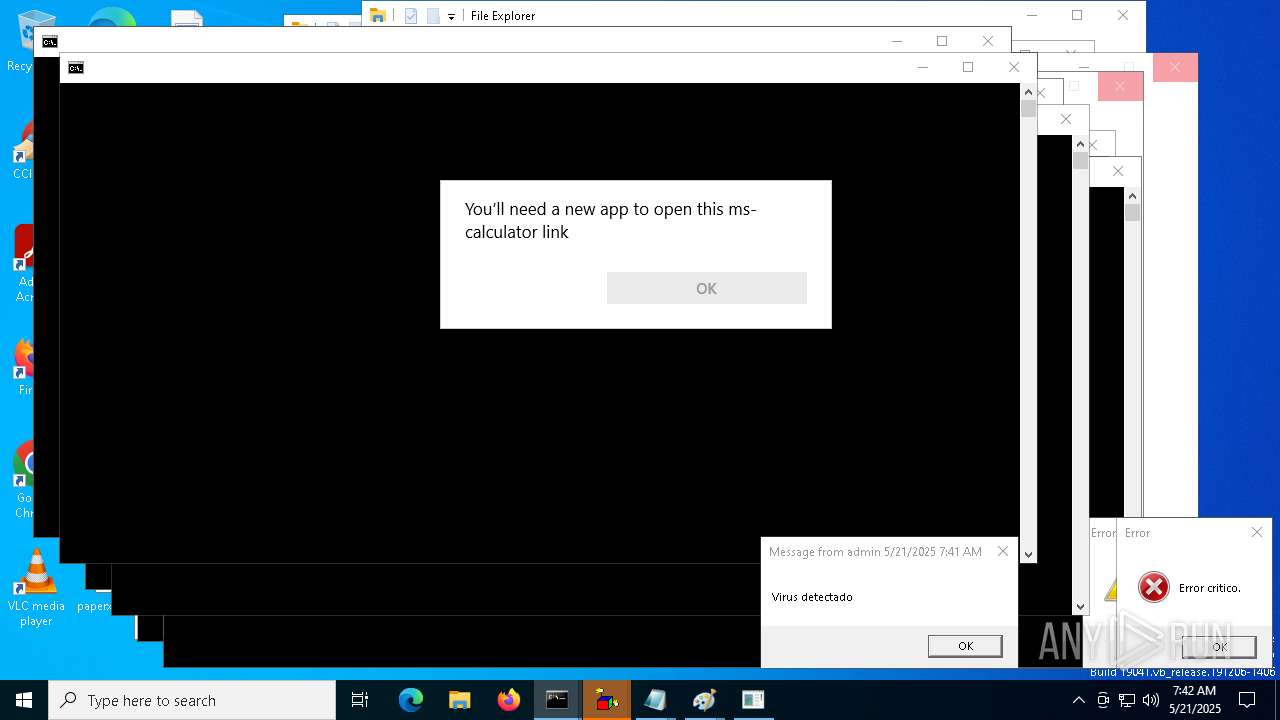
Task: Click the 'Error critico.' message text
Action: tap(1210, 588)
